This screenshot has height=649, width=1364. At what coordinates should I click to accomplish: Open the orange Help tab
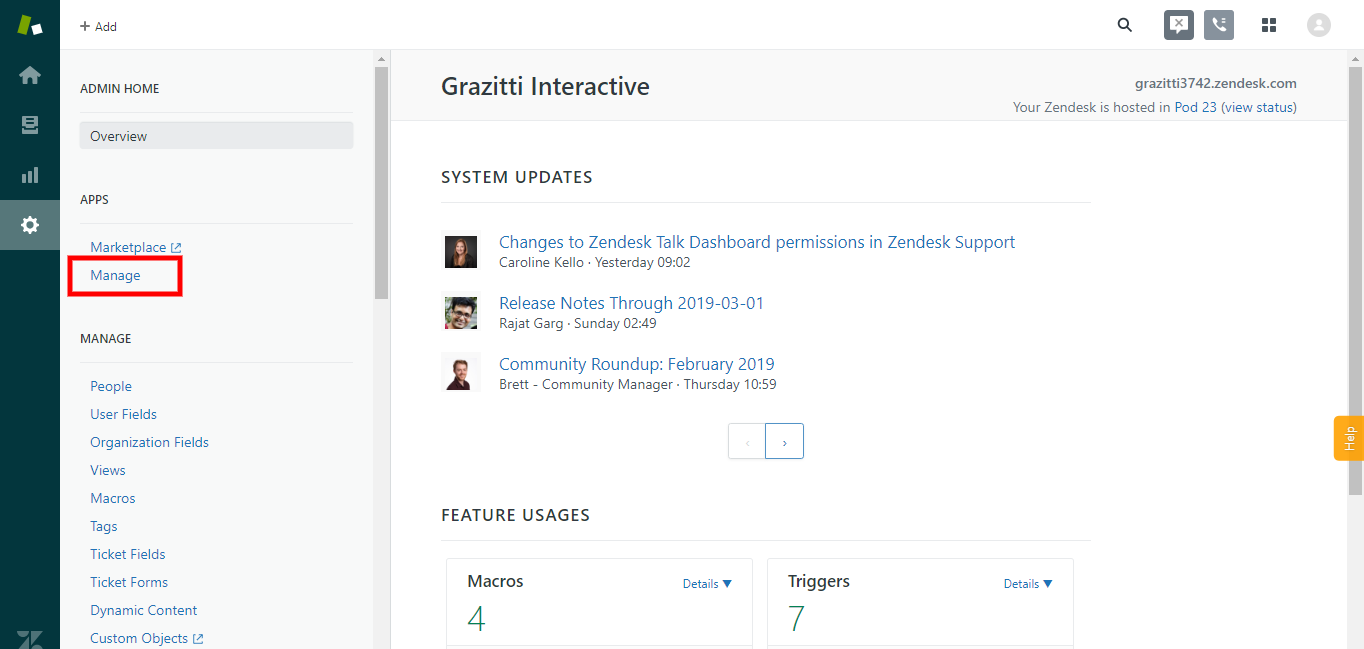[x=1349, y=438]
